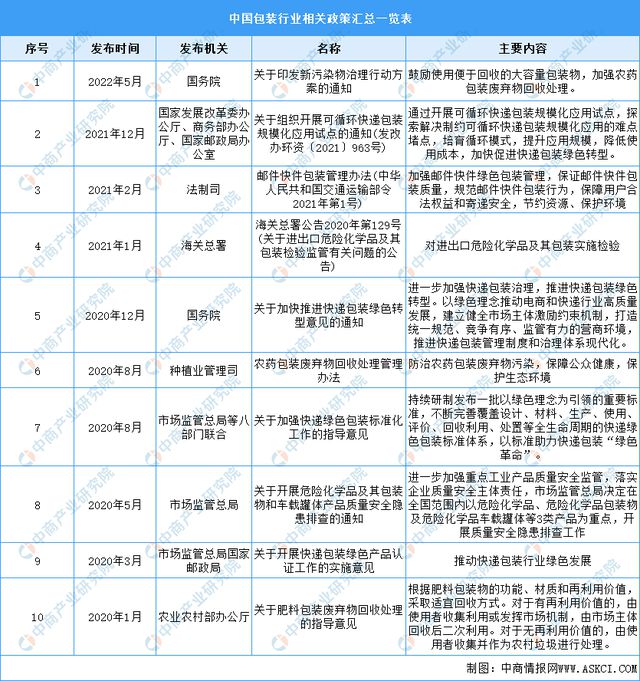
Task: Click serial number 10
Action: (x=37, y=617)
